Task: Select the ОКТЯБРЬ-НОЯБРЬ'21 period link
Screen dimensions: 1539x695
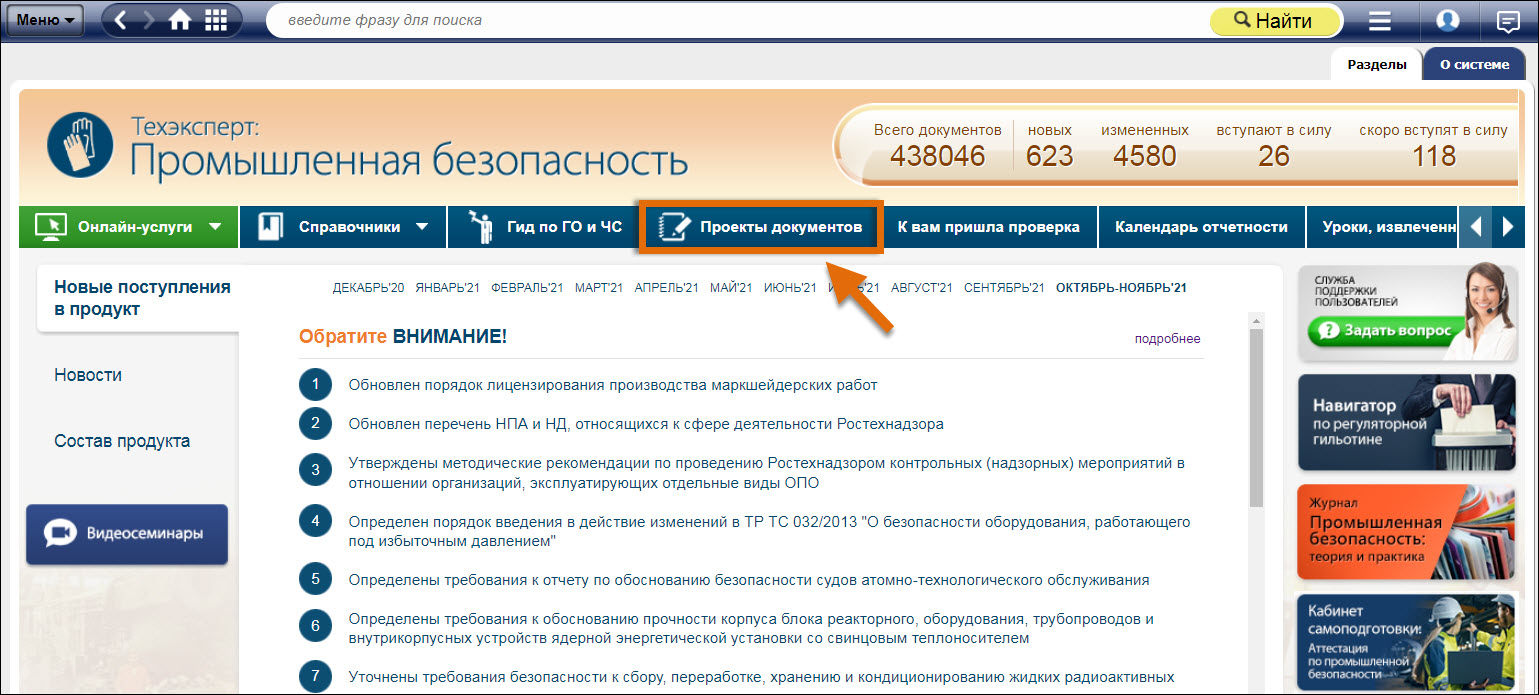Action: pyautogui.click(x=1121, y=288)
